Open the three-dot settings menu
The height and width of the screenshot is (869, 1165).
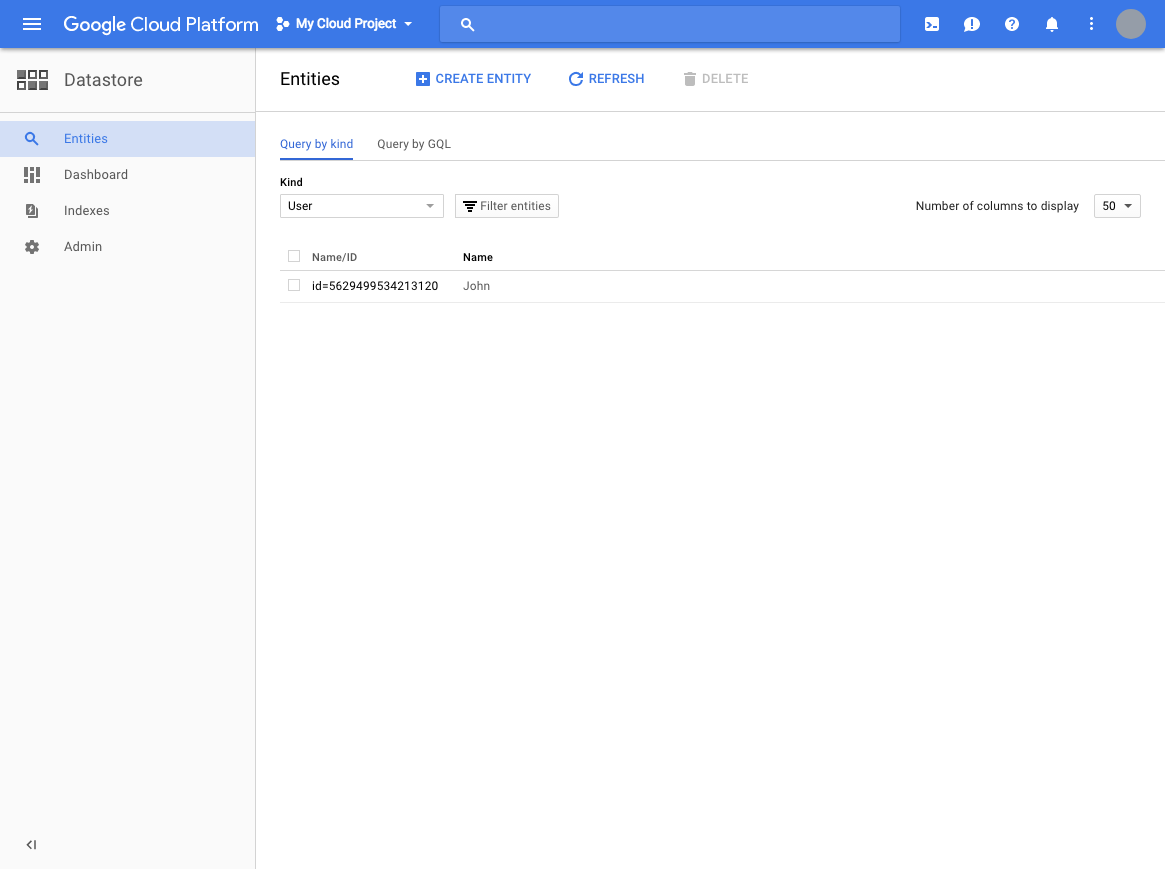pyautogui.click(x=1091, y=24)
